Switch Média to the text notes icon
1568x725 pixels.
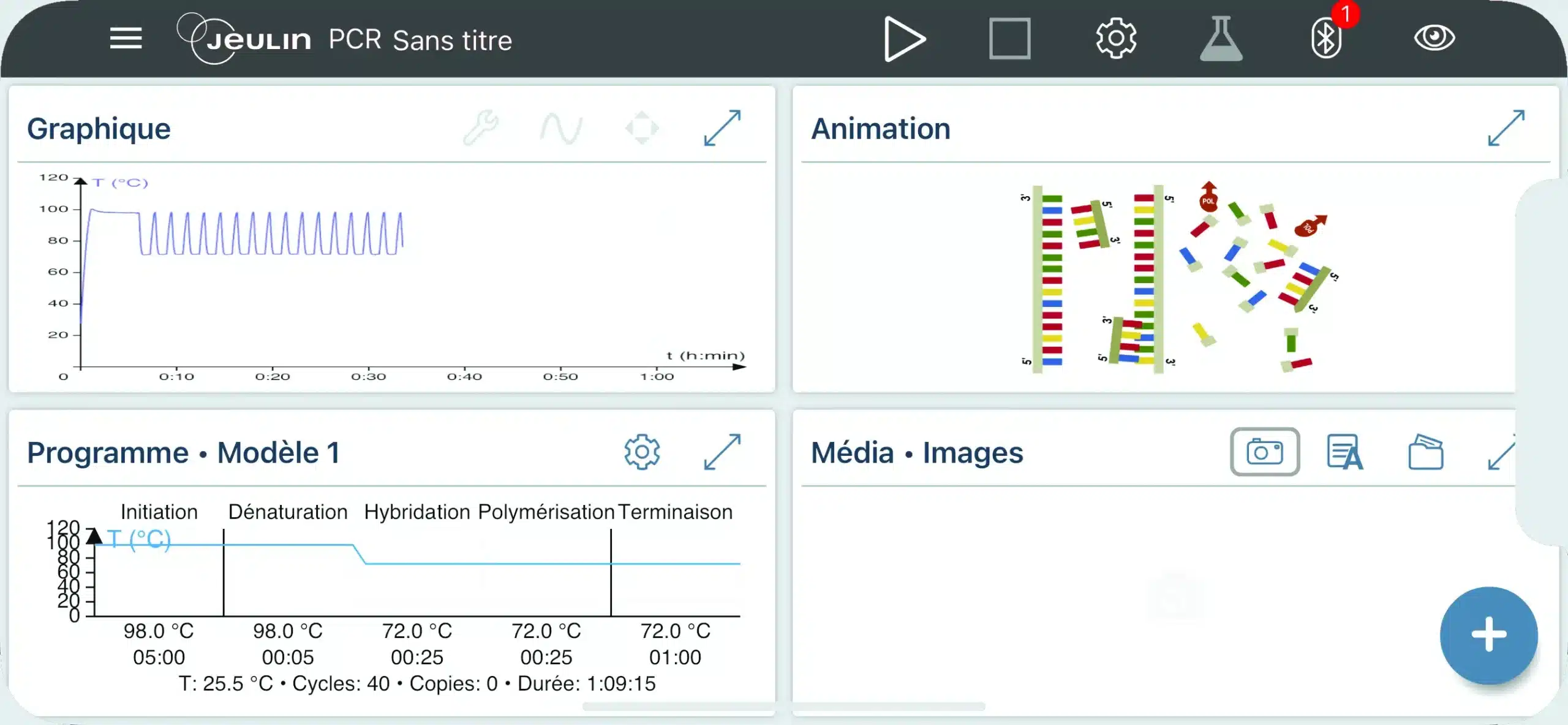click(1344, 452)
